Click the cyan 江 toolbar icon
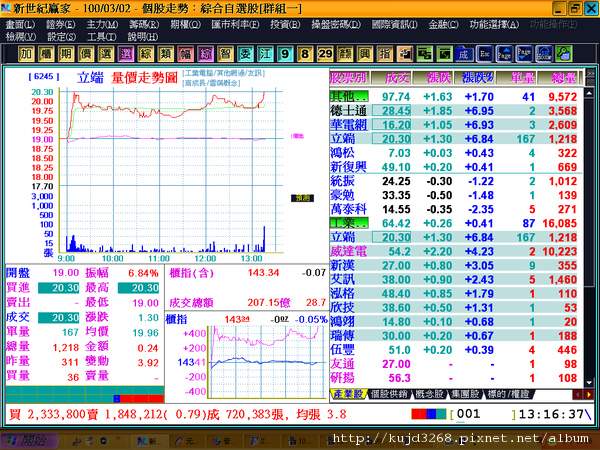 (265, 54)
